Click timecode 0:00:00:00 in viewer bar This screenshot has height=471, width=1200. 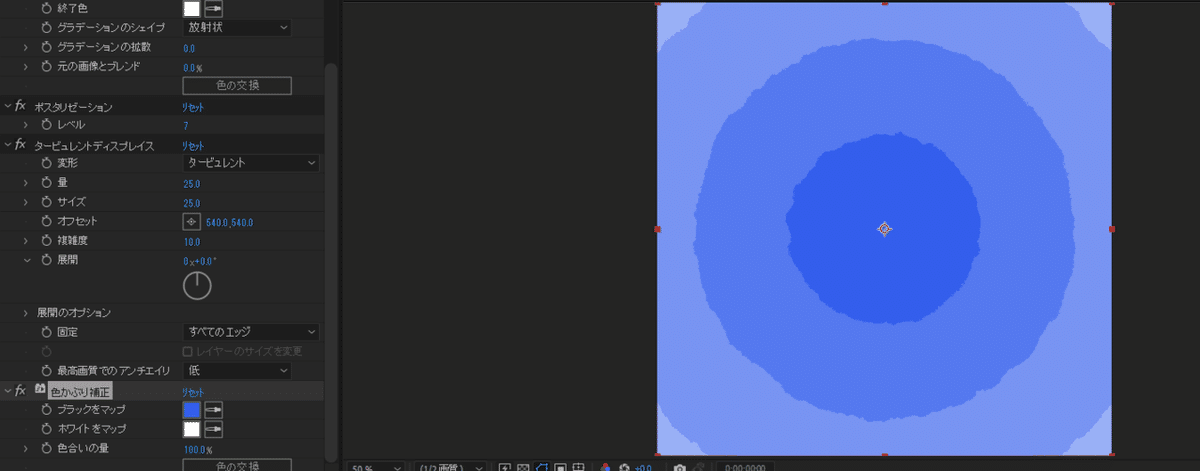746,467
